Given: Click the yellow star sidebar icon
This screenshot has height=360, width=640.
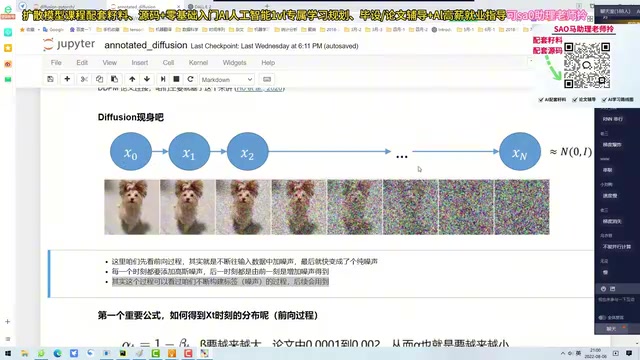Looking at the screenshot, I should 8,48.
